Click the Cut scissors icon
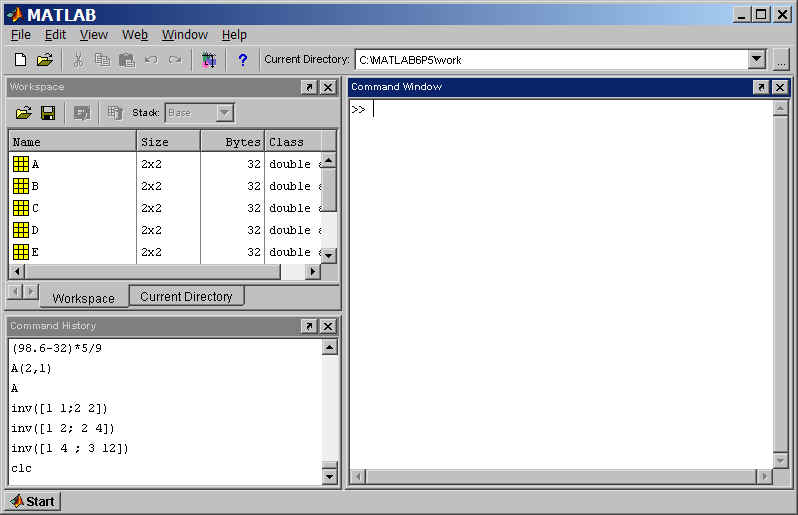This screenshot has width=798, height=515. tap(78, 60)
